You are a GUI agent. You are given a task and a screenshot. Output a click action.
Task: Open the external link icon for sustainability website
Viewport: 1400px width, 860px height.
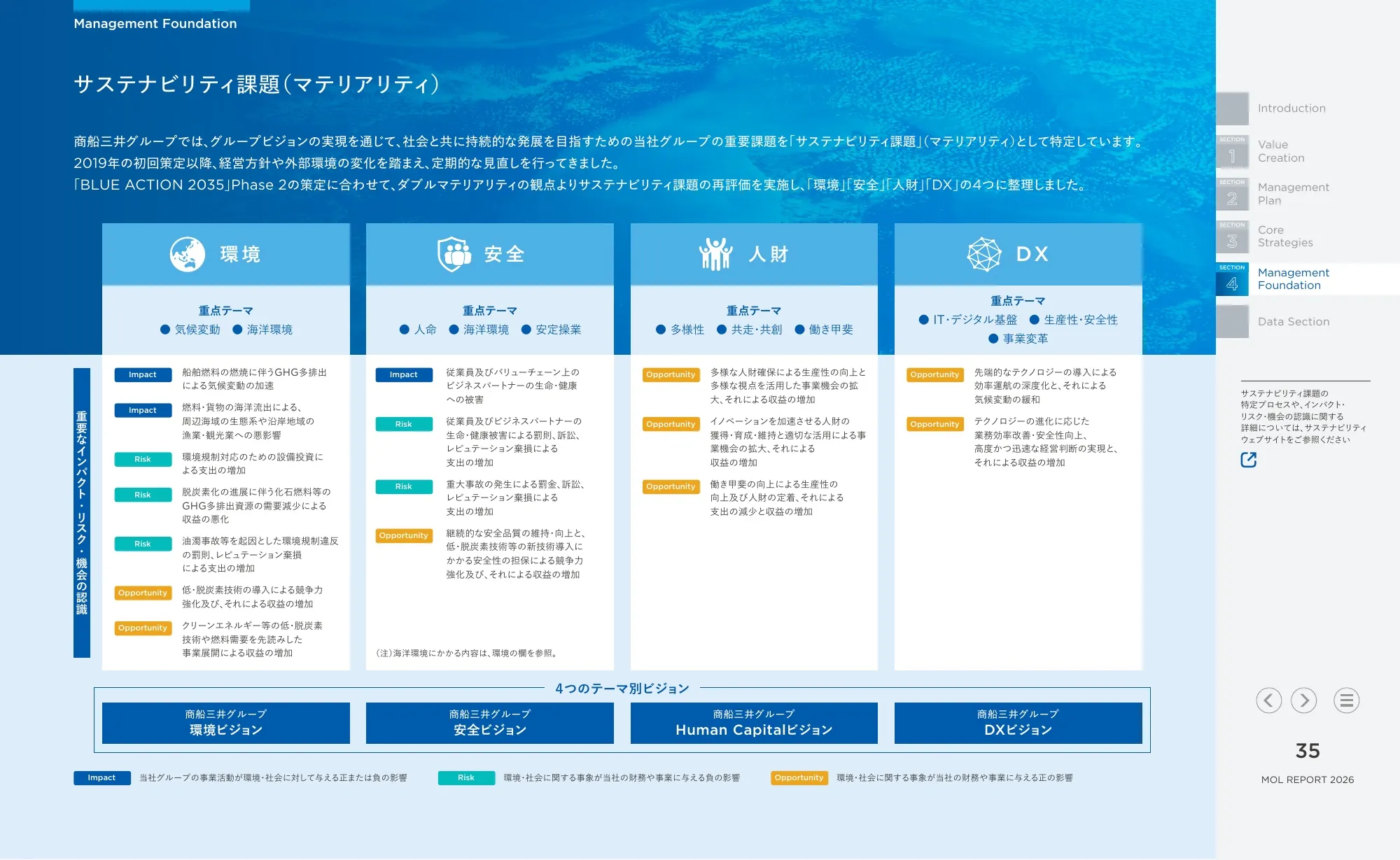(1249, 460)
